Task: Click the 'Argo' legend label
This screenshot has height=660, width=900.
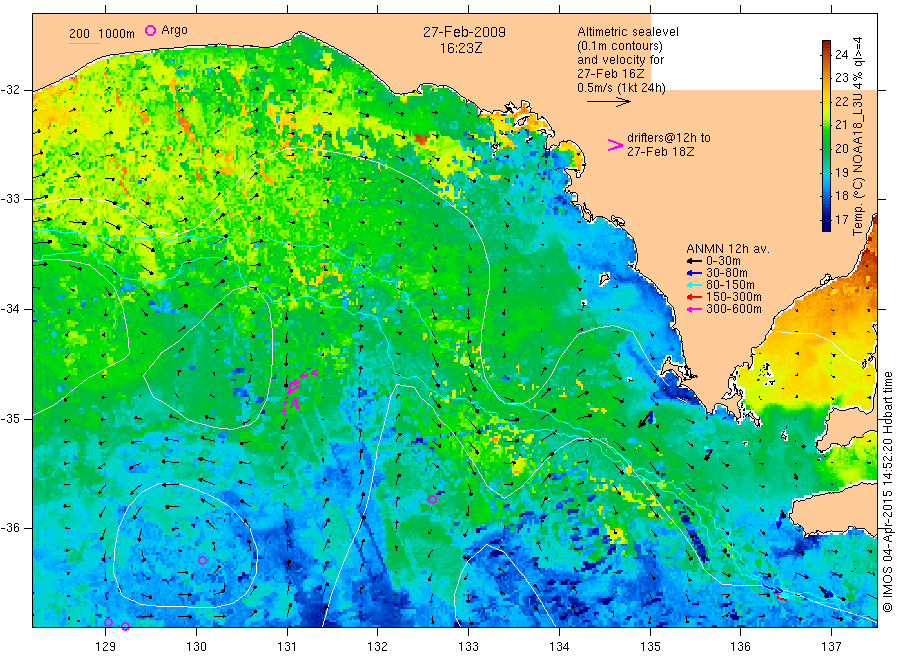Action: (174, 30)
